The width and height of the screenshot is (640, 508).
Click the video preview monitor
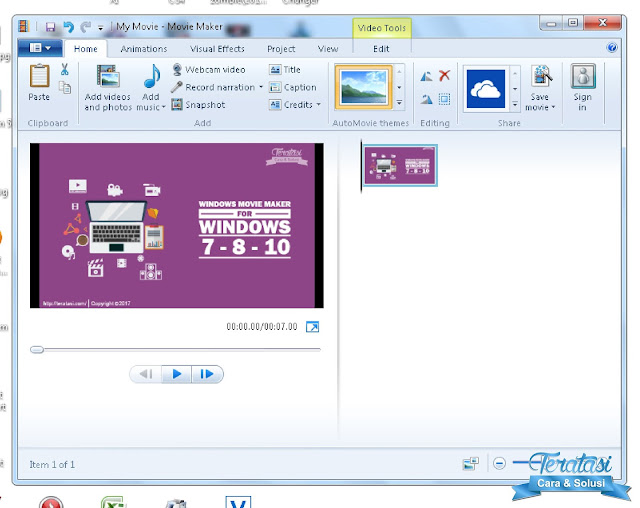click(177, 225)
